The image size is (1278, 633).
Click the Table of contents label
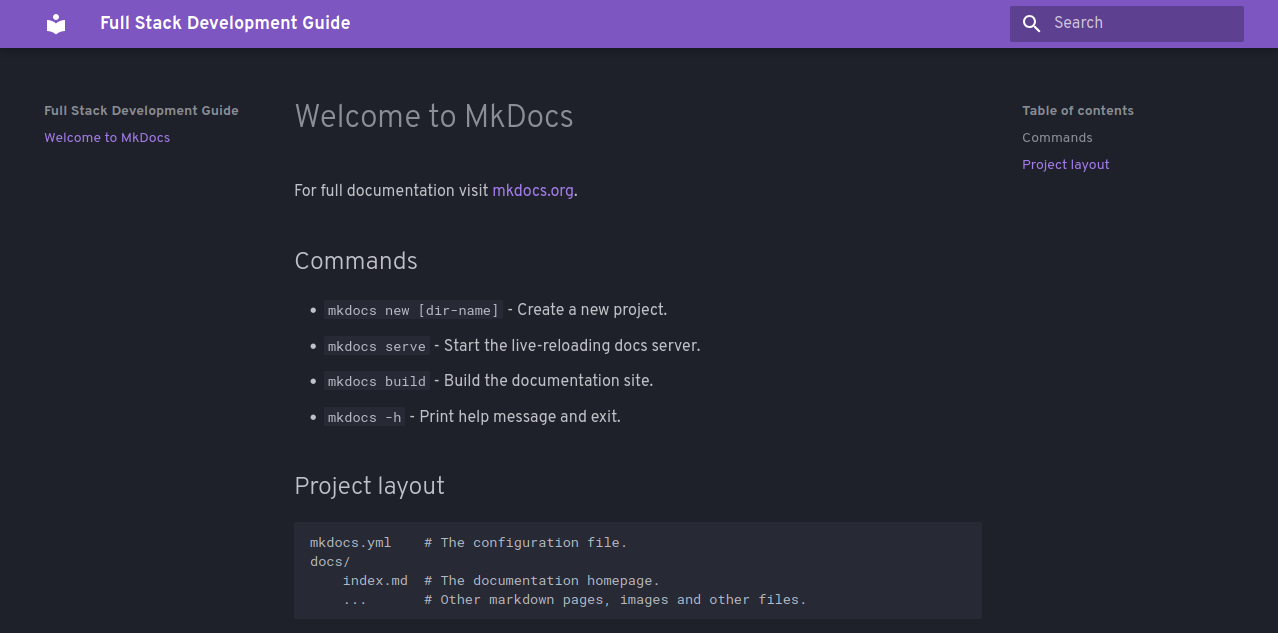point(1078,111)
